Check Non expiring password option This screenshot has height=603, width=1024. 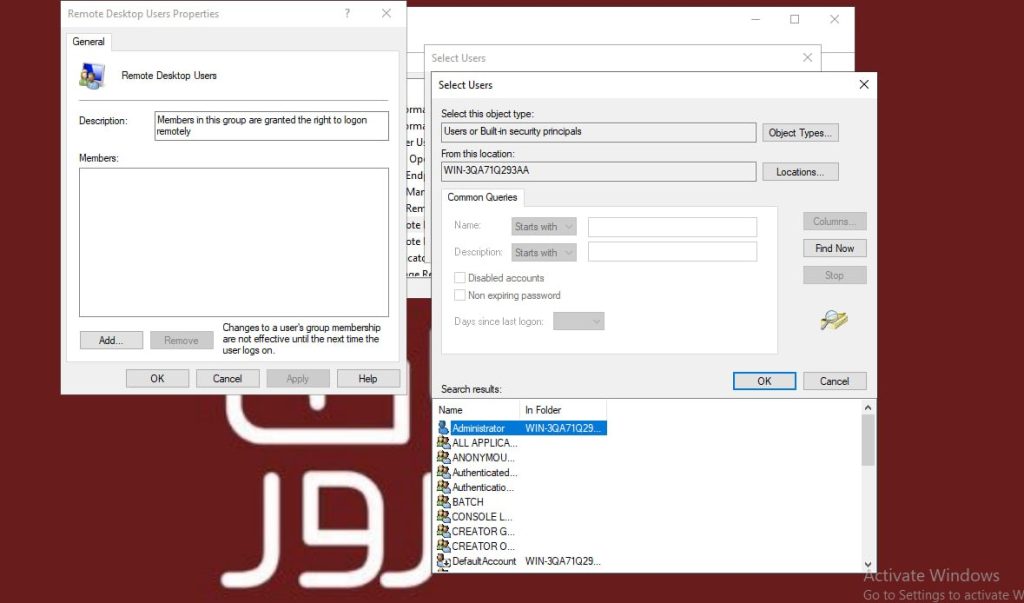460,295
